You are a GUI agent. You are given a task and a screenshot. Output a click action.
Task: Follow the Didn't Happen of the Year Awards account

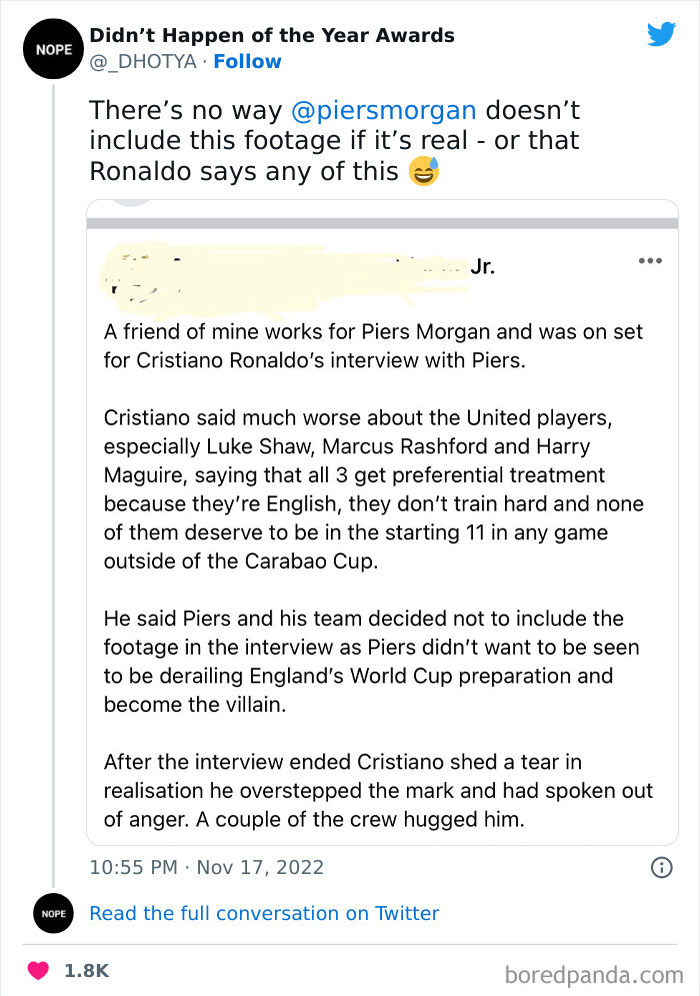coord(247,61)
